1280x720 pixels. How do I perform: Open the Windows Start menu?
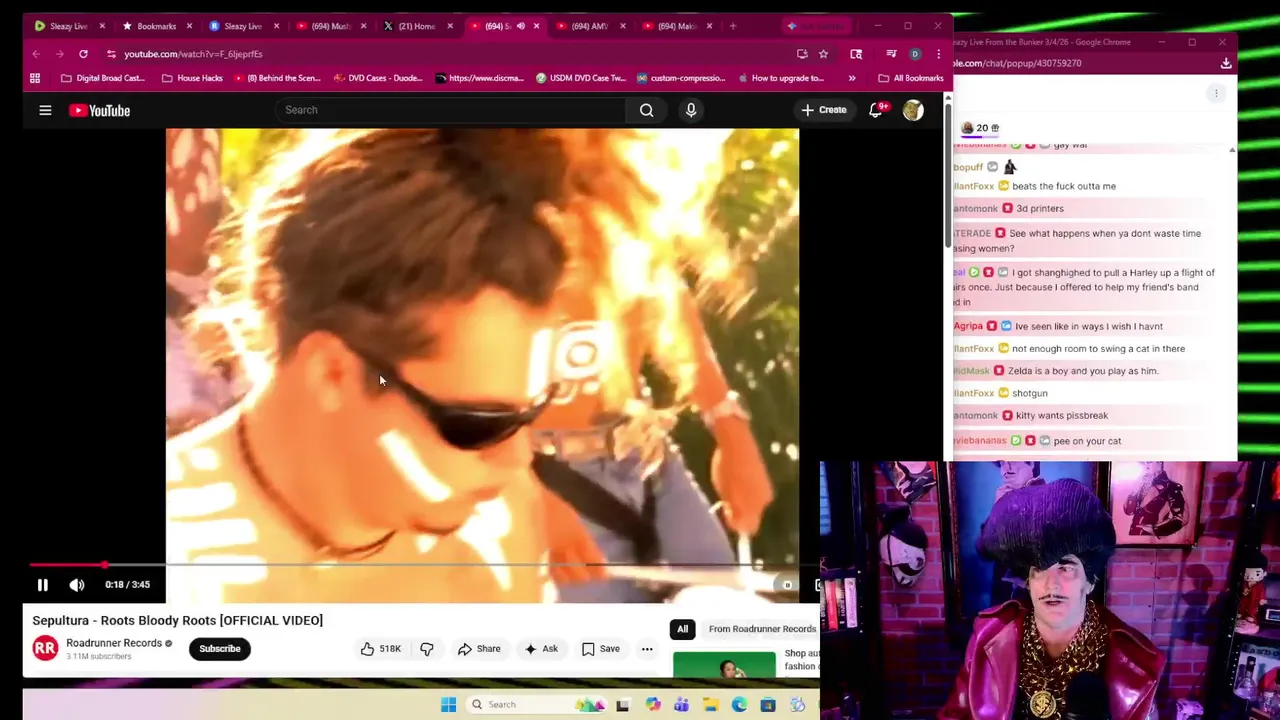448,705
